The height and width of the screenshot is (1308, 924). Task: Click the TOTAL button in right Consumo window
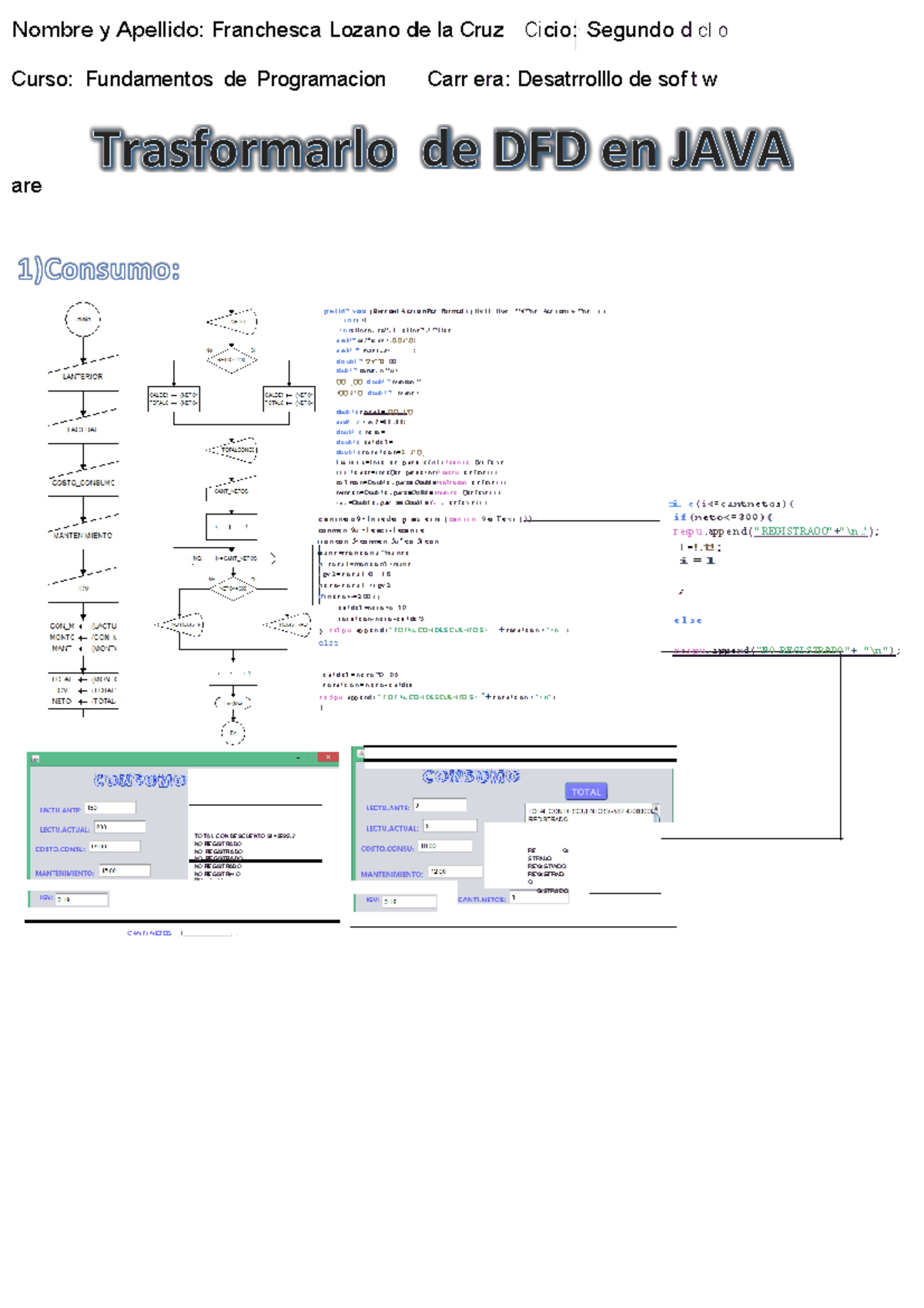tap(586, 792)
